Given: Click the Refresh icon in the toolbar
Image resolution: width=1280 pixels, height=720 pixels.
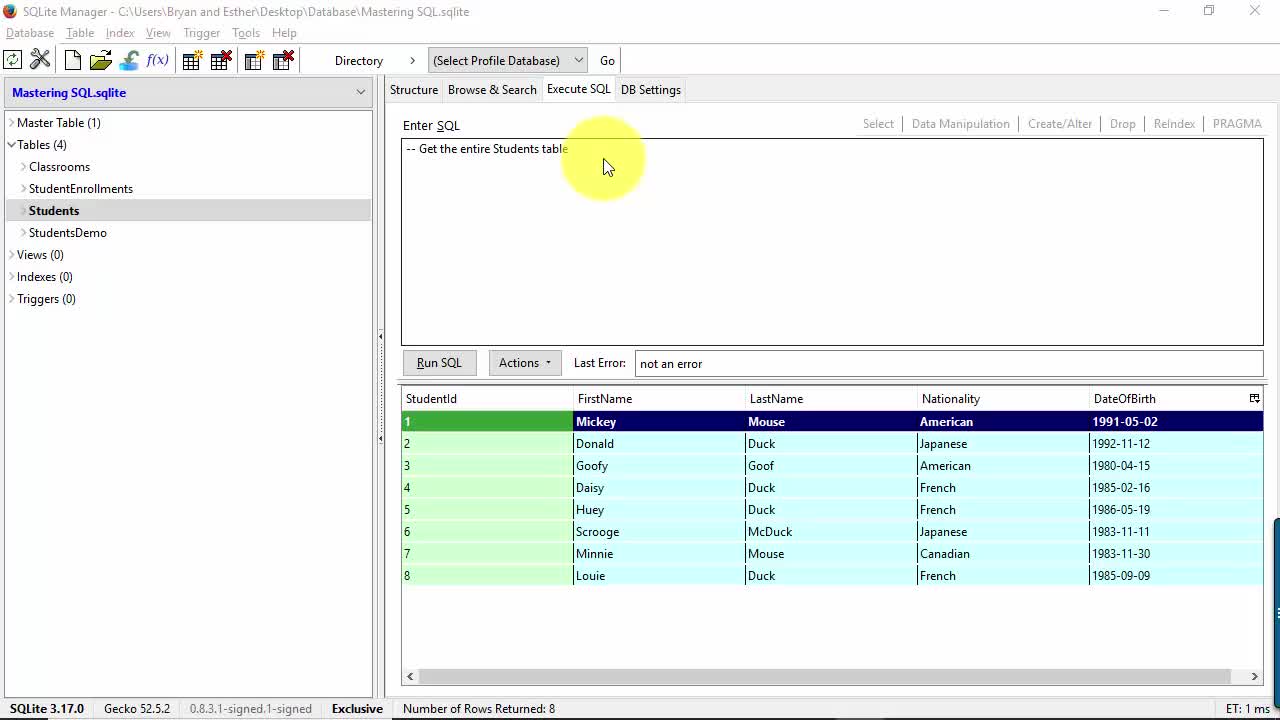Looking at the screenshot, I should 13,60.
